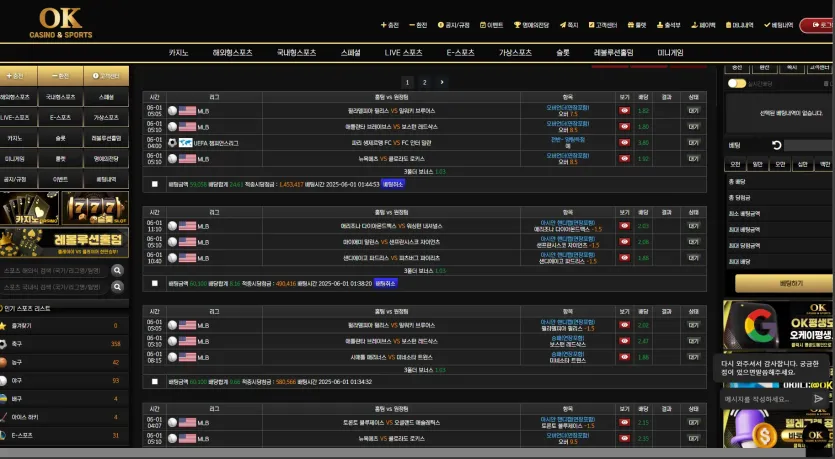
Task: Select 축구 soccer in popular sports list
Action: point(64,344)
